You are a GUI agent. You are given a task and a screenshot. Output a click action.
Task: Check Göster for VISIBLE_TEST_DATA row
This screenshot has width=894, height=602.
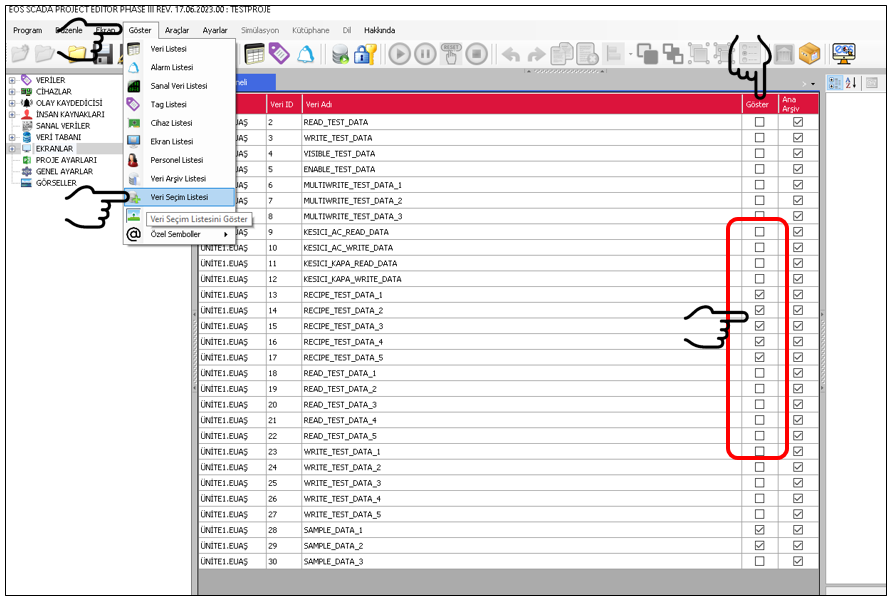tap(759, 153)
